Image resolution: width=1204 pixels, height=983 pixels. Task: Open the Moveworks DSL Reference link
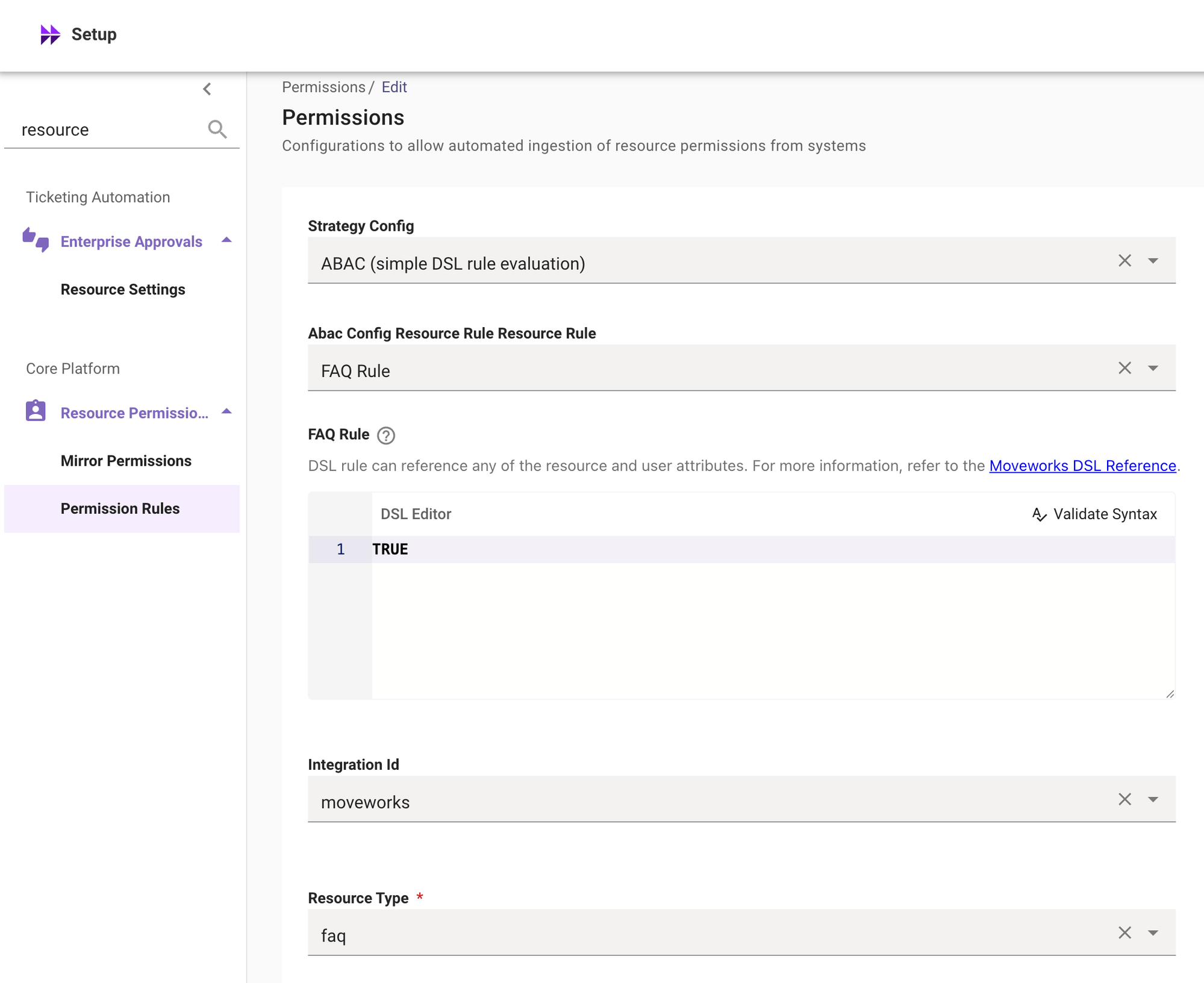tap(1082, 466)
